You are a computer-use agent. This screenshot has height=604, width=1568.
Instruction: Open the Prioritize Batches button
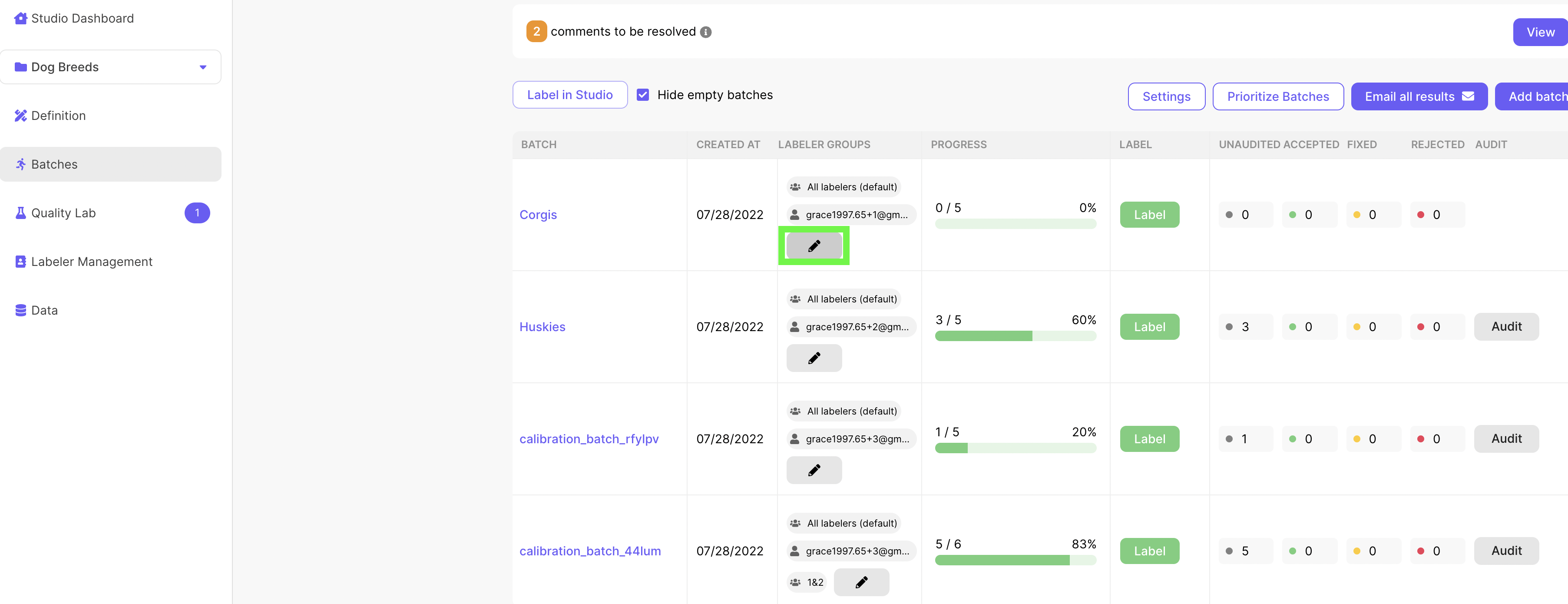tap(1277, 97)
